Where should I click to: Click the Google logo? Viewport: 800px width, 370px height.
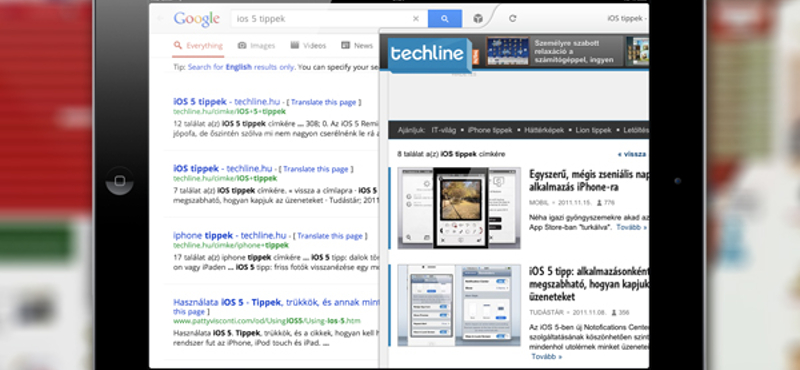pyautogui.click(x=196, y=19)
